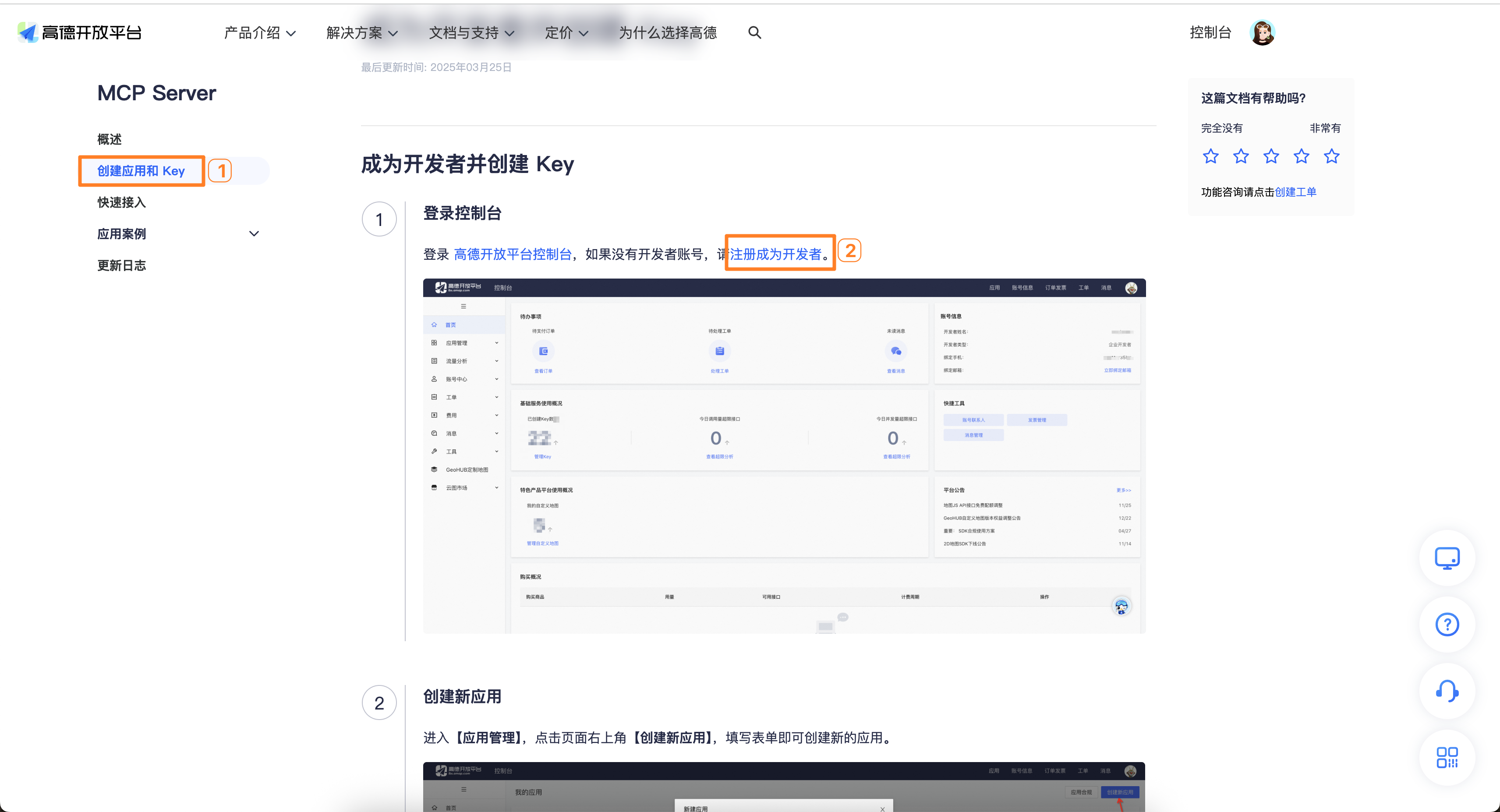Select the third rating star
Image resolution: width=1500 pixels, height=812 pixels.
point(1271,156)
